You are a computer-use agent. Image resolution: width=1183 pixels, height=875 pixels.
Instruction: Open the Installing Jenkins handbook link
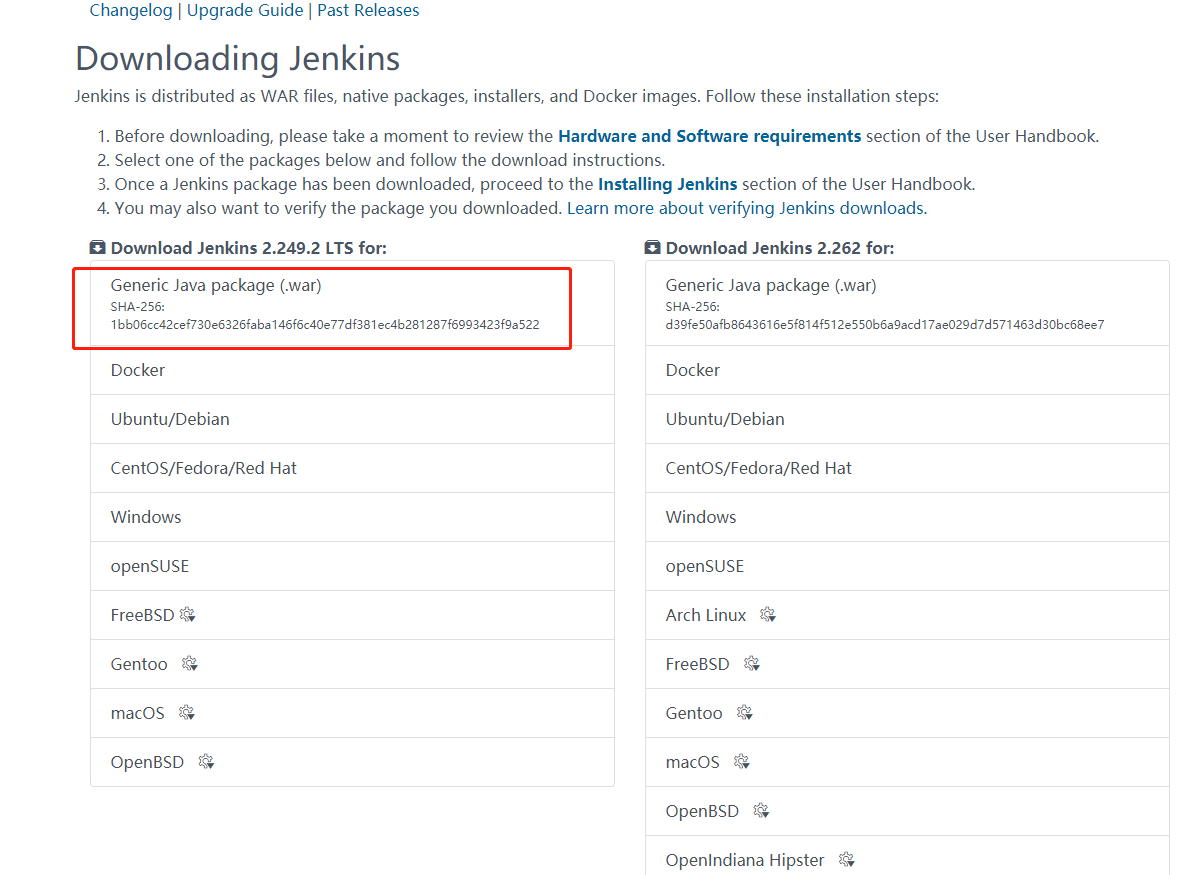pos(667,185)
